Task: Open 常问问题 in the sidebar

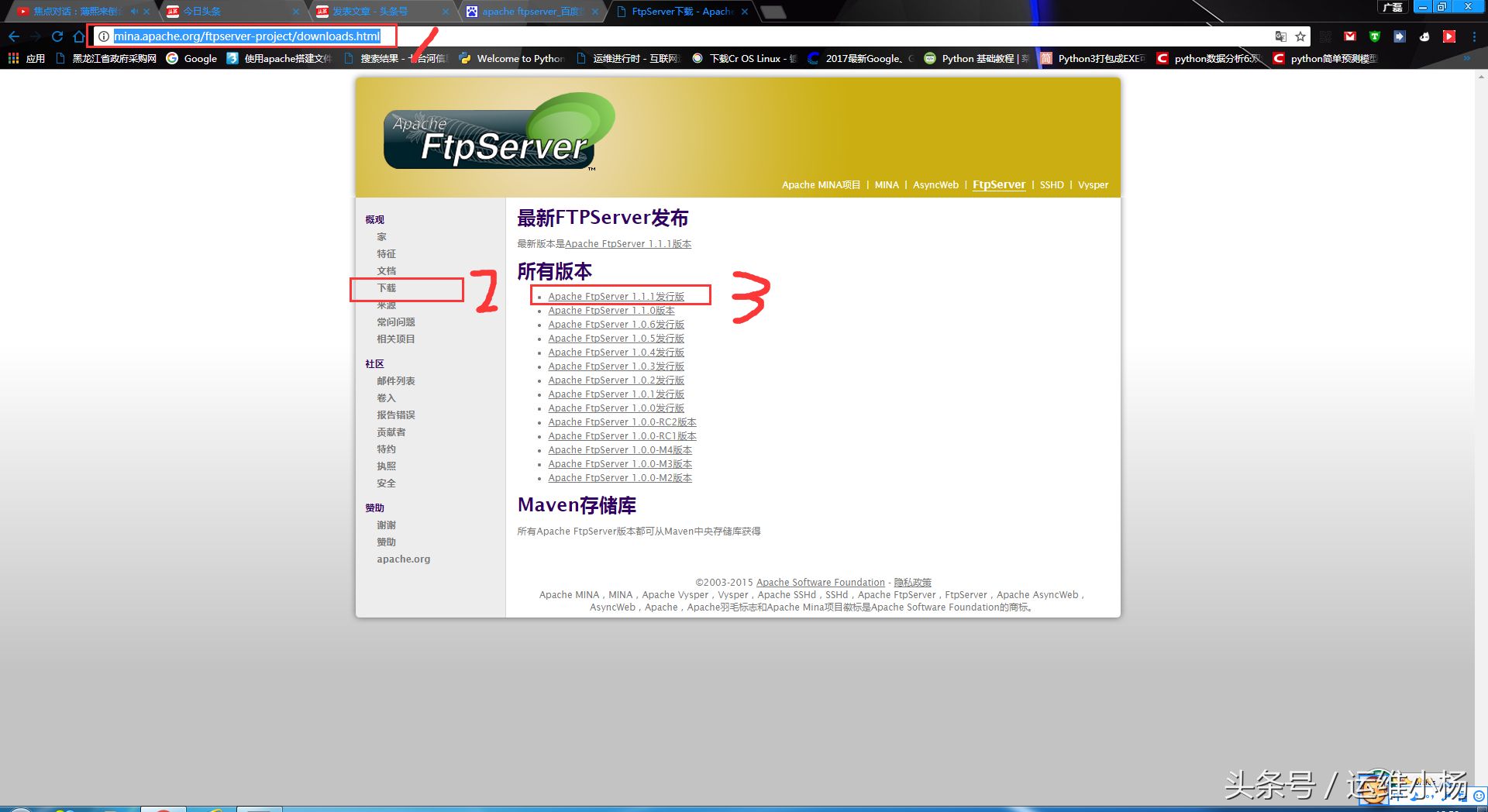Action: click(x=396, y=322)
